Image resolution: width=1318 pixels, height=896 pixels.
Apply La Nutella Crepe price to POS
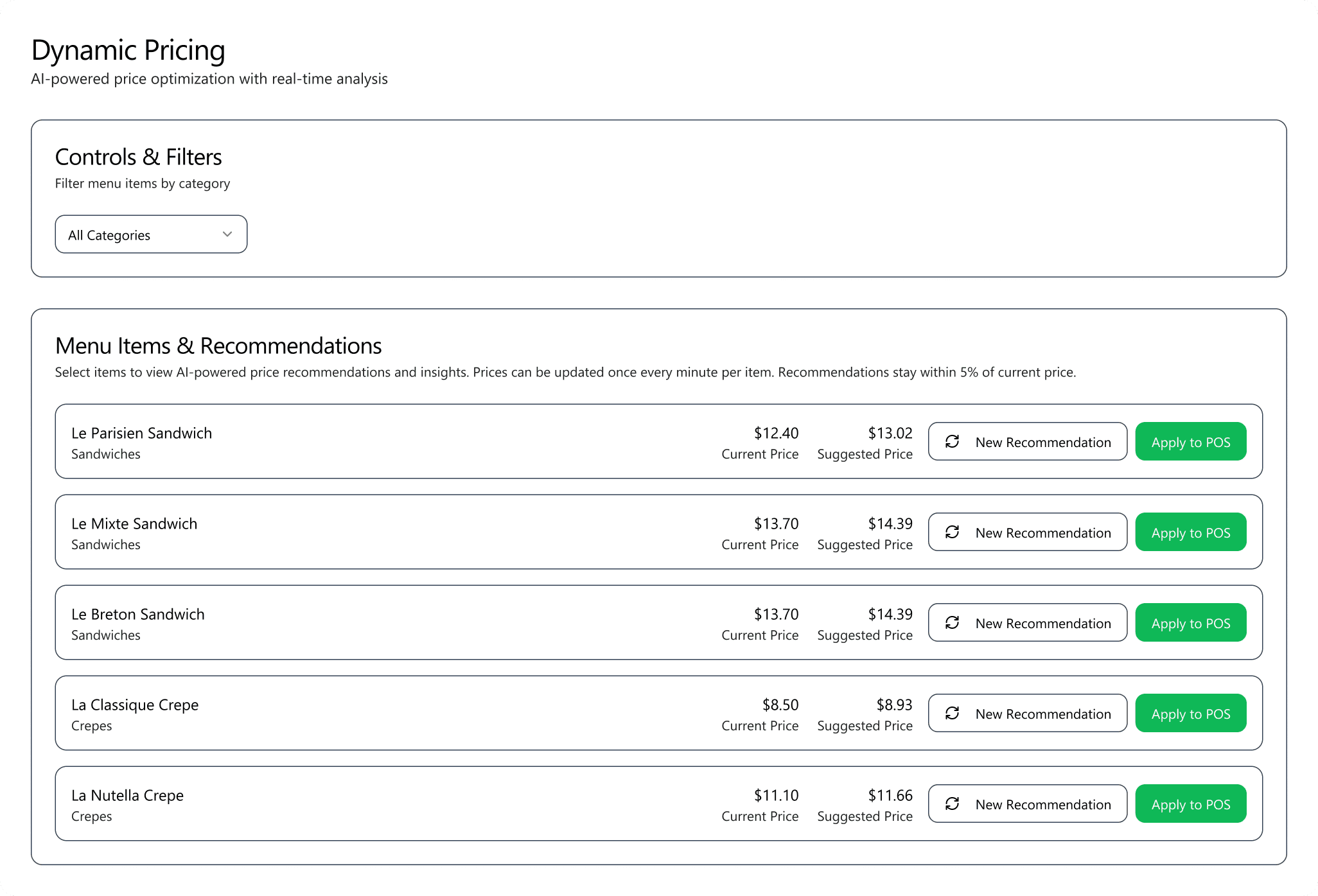click(x=1190, y=804)
